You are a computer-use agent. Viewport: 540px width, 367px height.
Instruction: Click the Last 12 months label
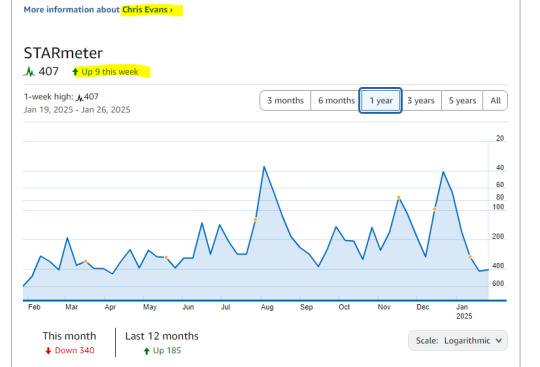[x=162, y=336]
